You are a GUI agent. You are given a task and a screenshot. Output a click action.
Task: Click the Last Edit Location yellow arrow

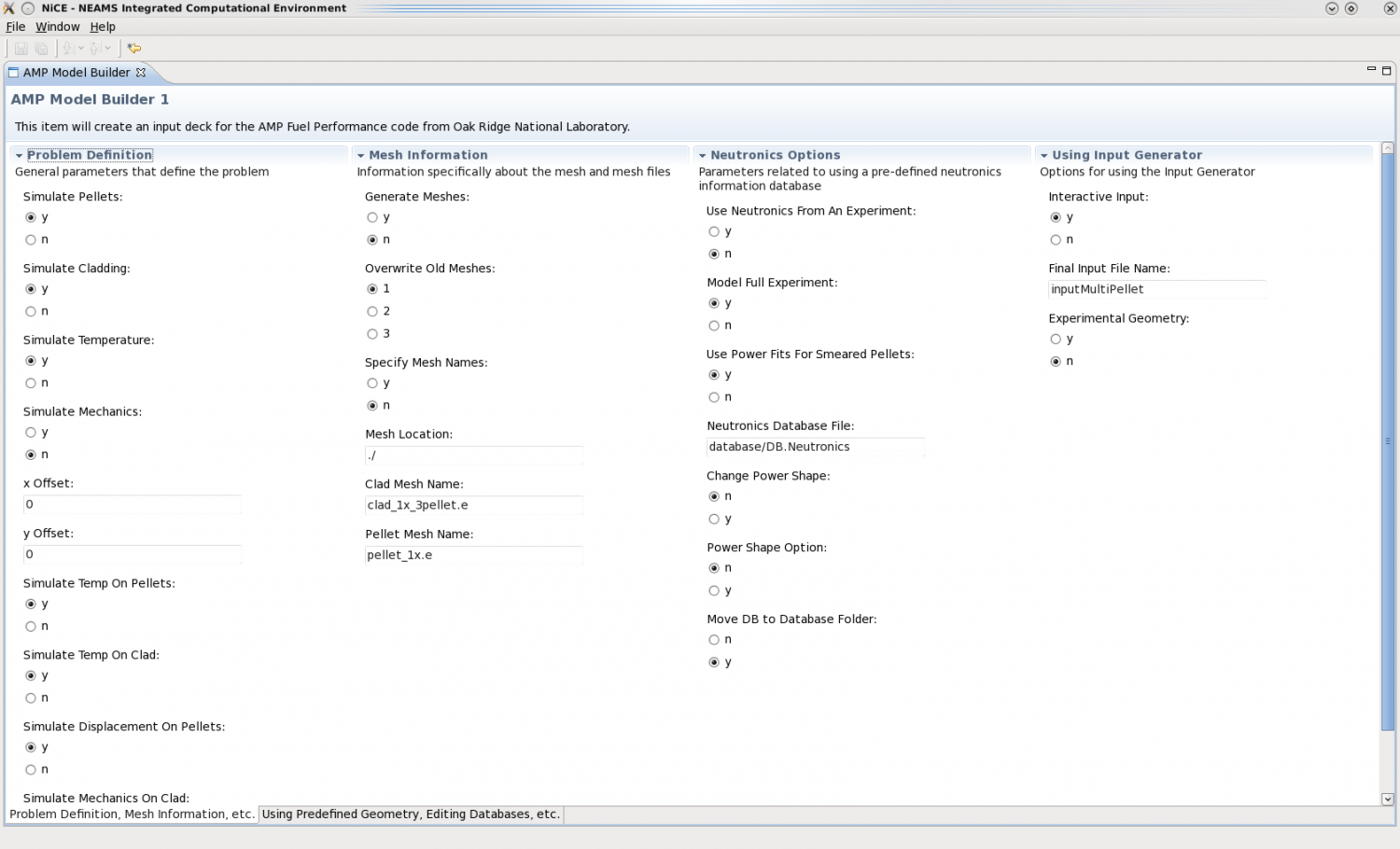coord(134,49)
